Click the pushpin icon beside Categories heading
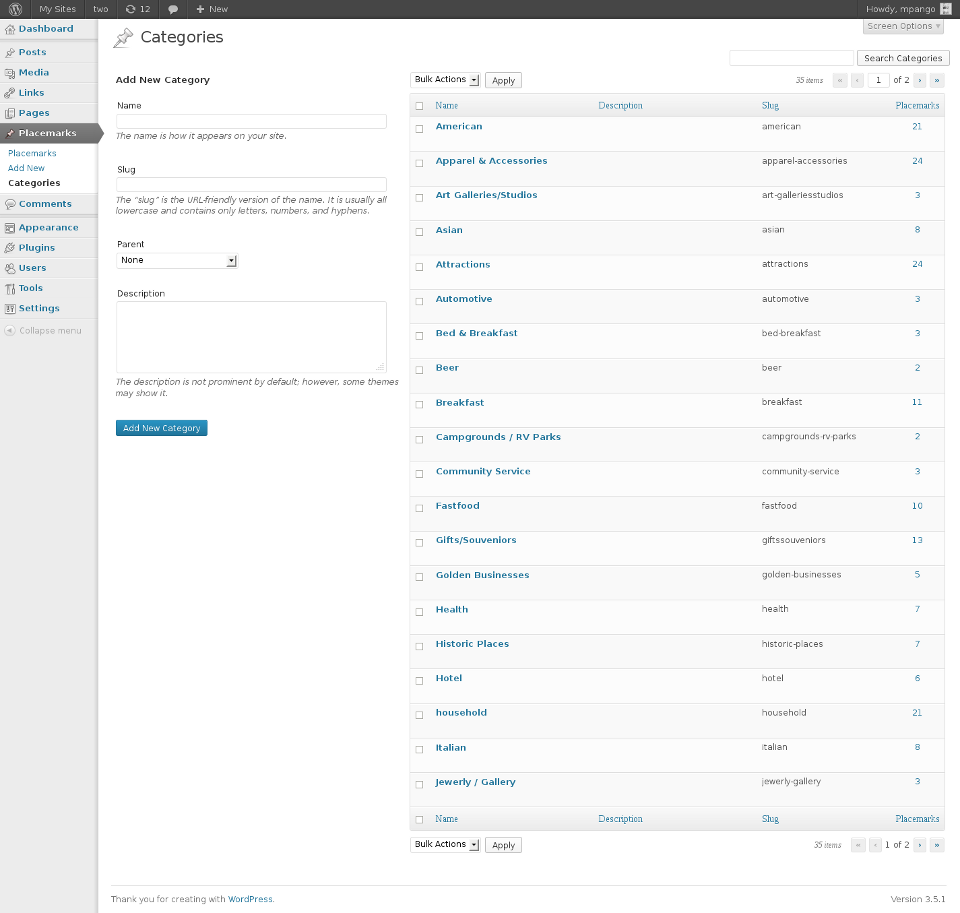 pos(123,38)
